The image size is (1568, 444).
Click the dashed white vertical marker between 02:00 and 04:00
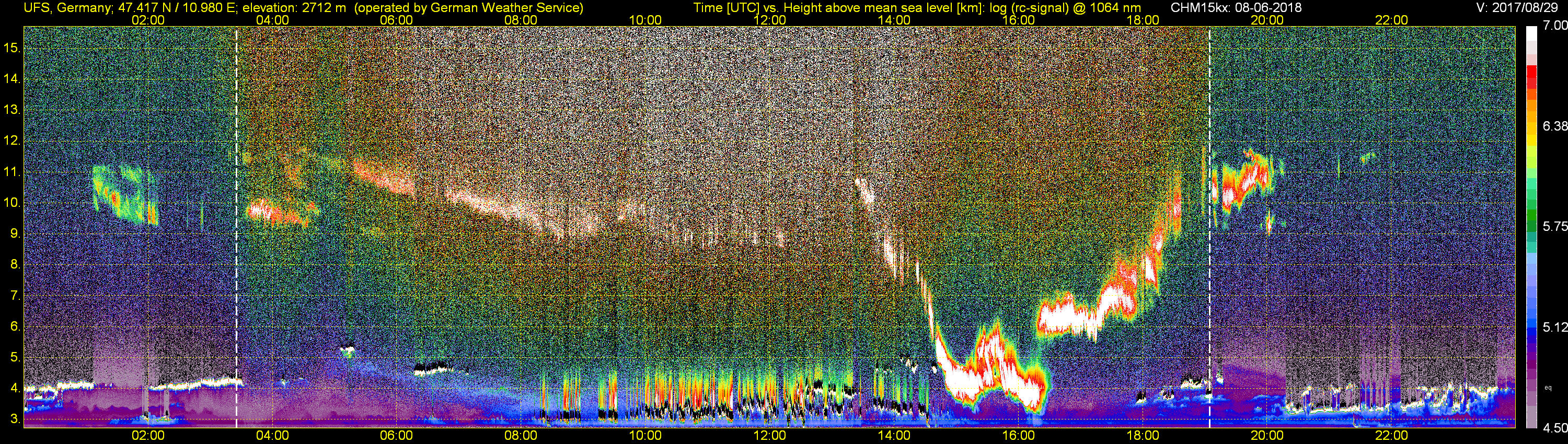236,227
